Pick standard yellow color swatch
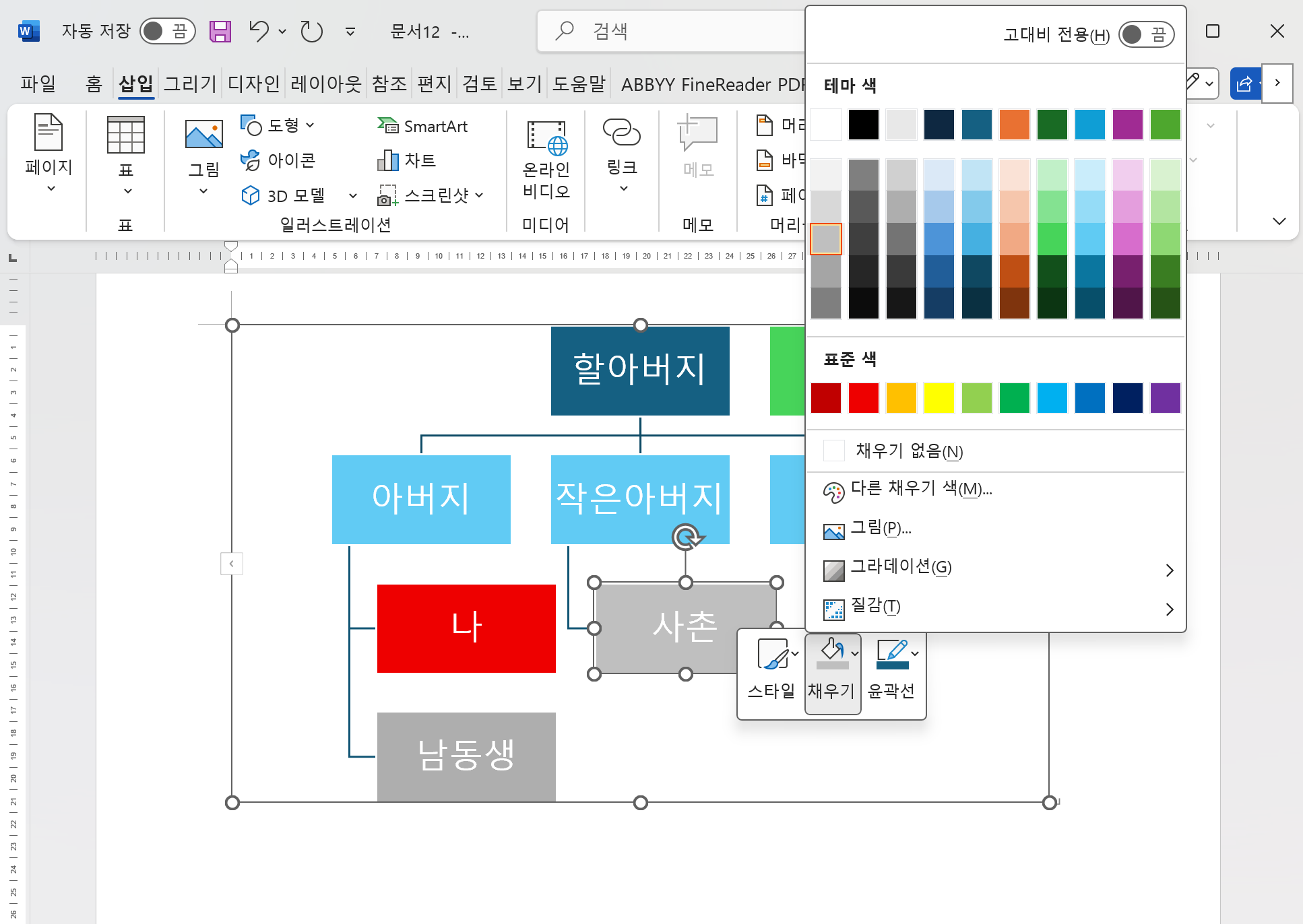This screenshot has width=1303, height=924. (939, 397)
